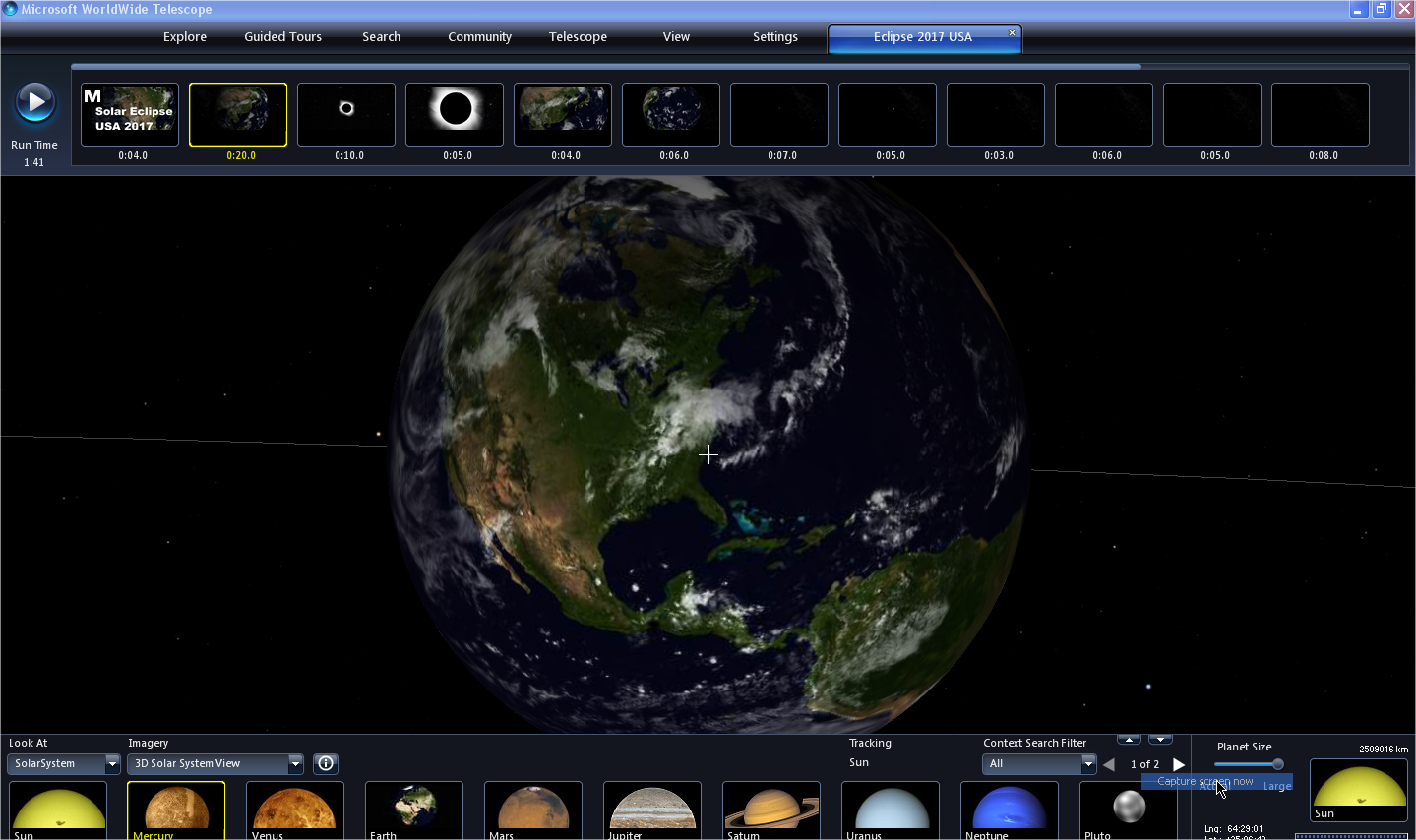Viewport: 1416px width, 840px height.
Task: Select the 0:03.0 tour slide
Action: tap(996, 114)
